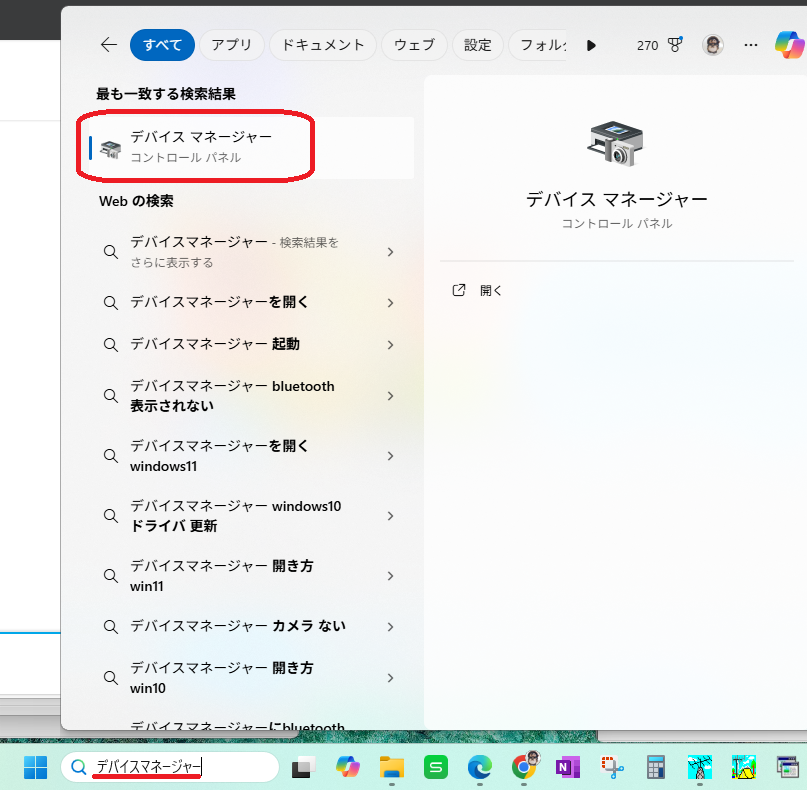Expand chevron for 開き方 win10 suggestion
Screen dimensions: 807x790
[391, 678]
